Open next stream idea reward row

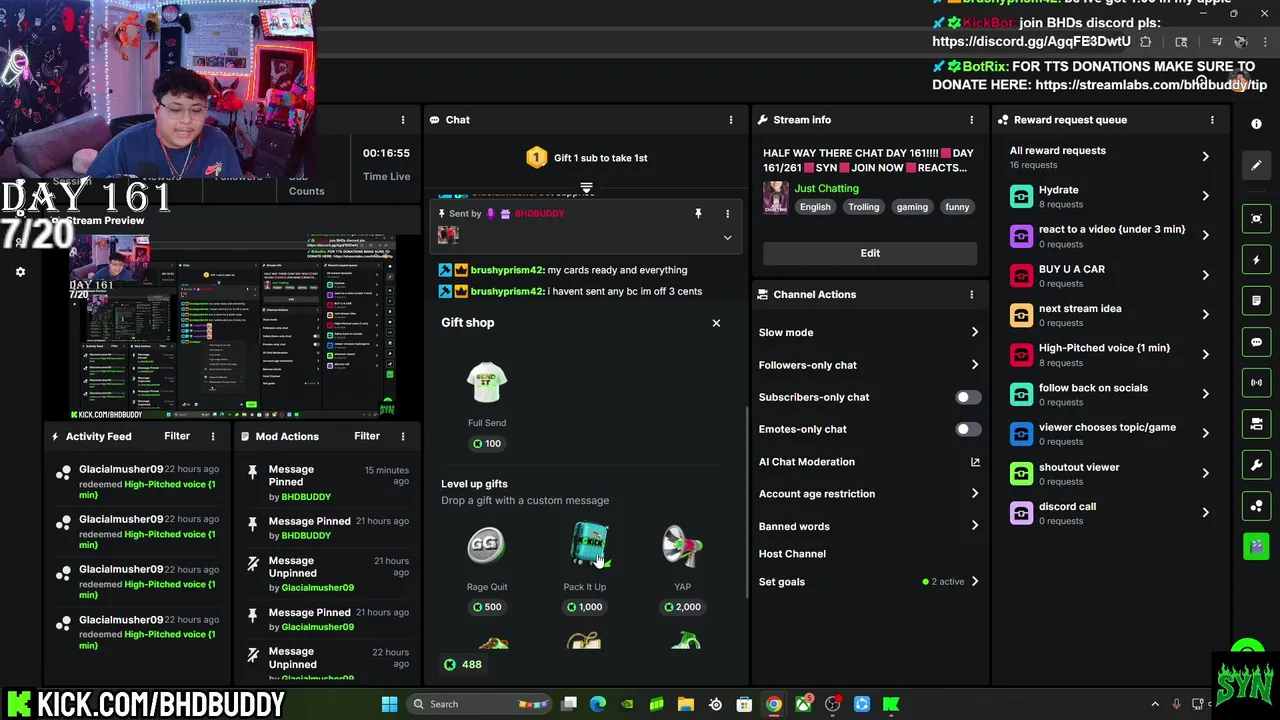(x=1110, y=315)
